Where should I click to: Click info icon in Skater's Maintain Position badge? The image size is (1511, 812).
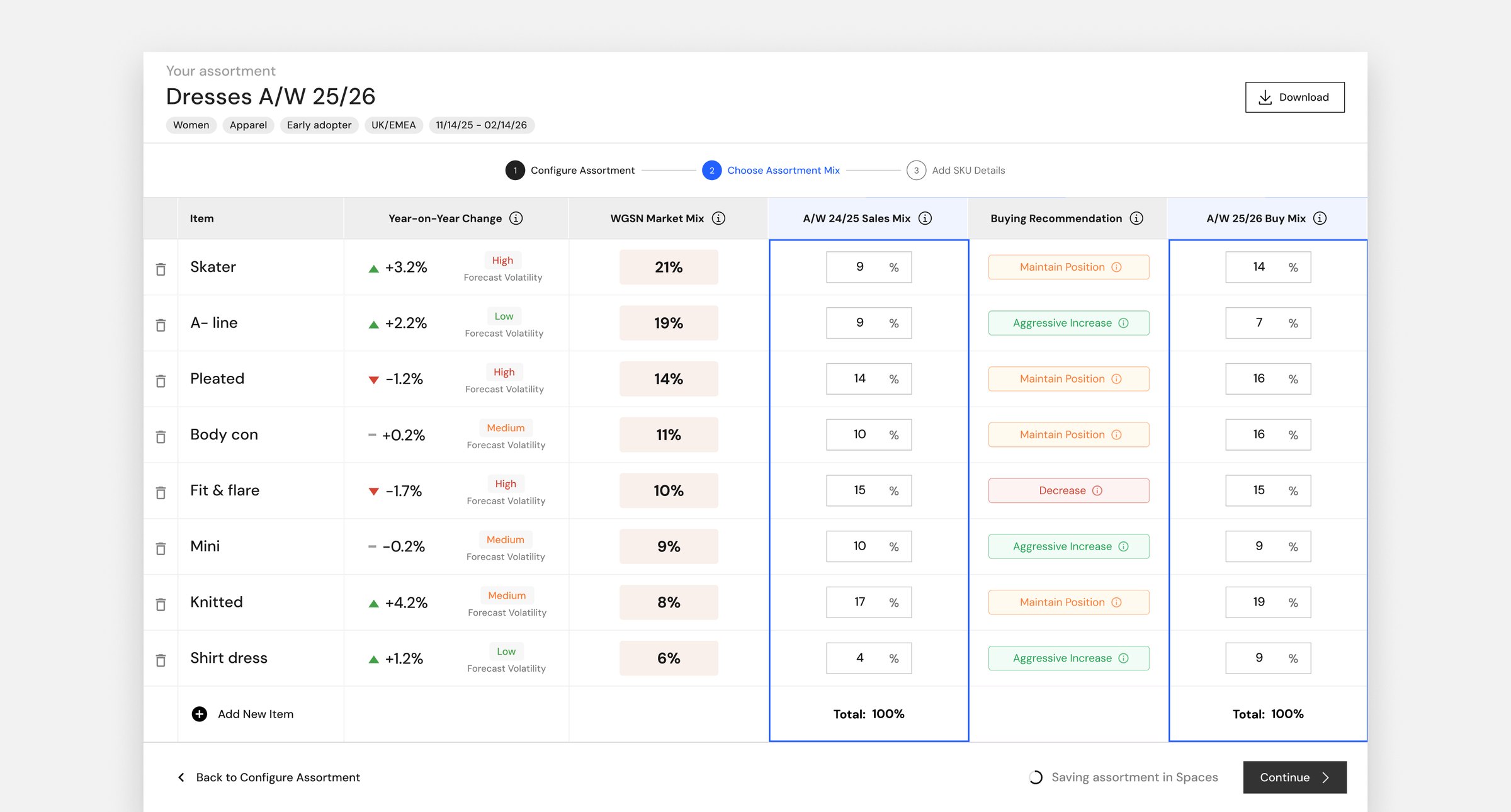(1117, 267)
